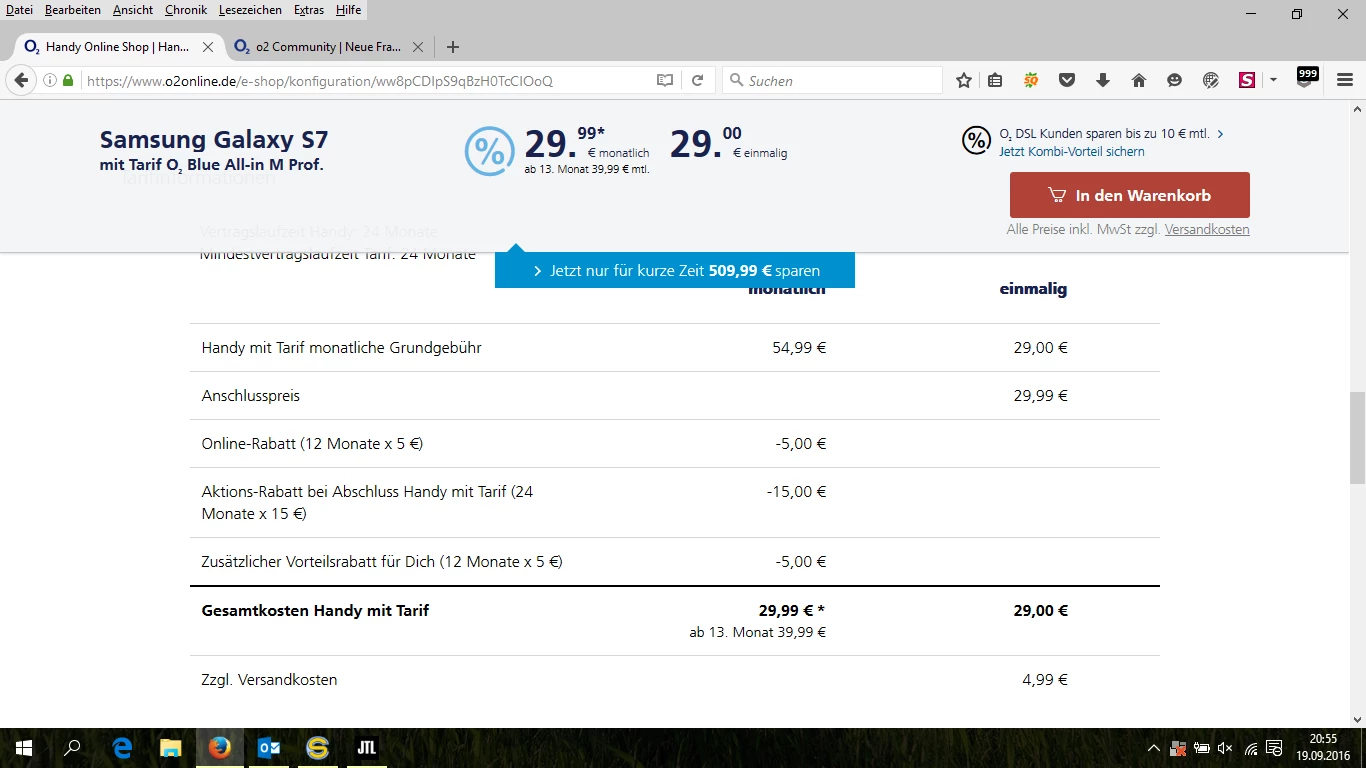Open the globe pencil extension icon

tap(1211, 81)
